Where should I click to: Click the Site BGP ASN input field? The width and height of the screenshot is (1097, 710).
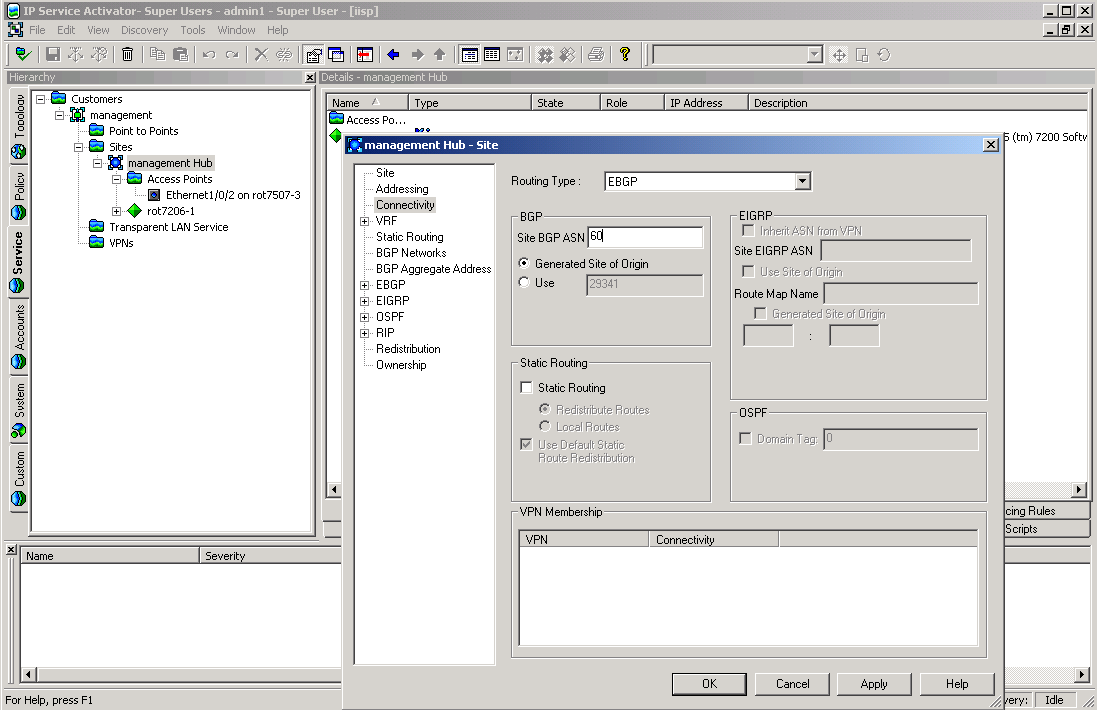[644, 237]
